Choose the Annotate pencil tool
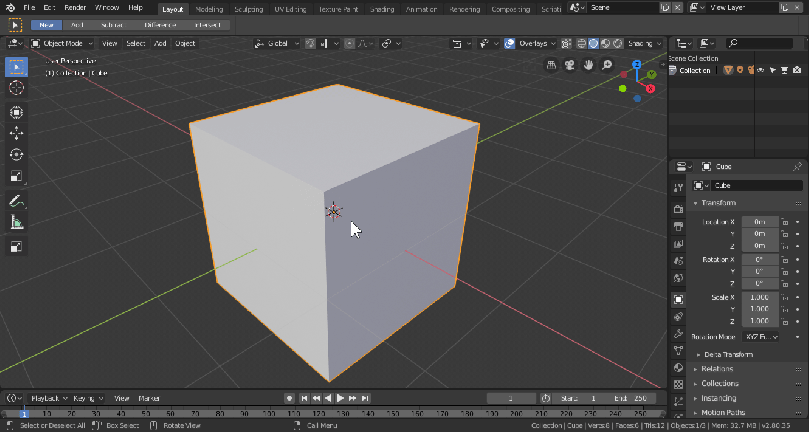The width and height of the screenshot is (809, 432). pos(16,201)
